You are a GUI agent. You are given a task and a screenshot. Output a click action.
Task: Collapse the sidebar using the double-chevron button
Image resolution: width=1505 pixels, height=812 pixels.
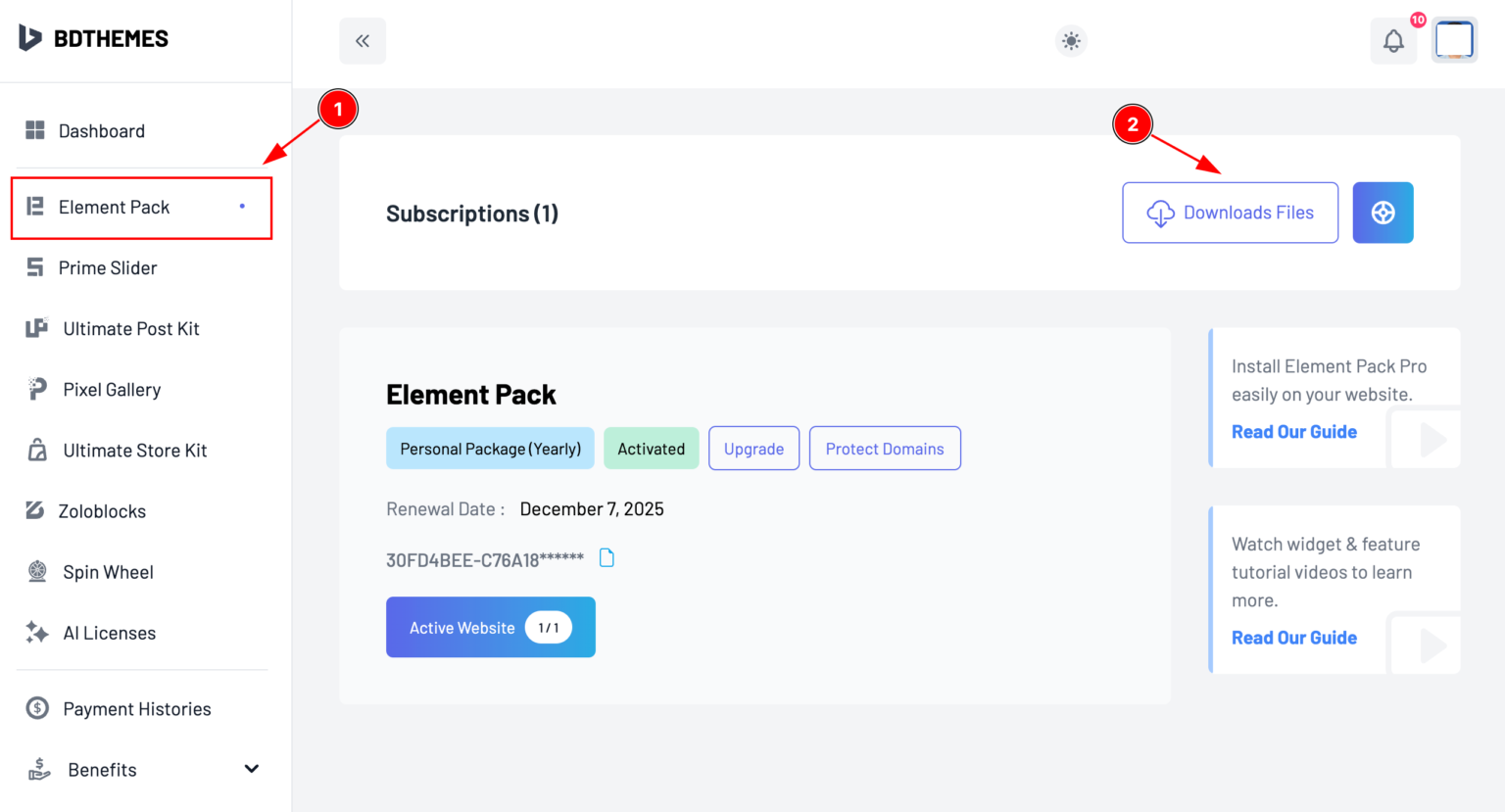click(x=363, y=40)
